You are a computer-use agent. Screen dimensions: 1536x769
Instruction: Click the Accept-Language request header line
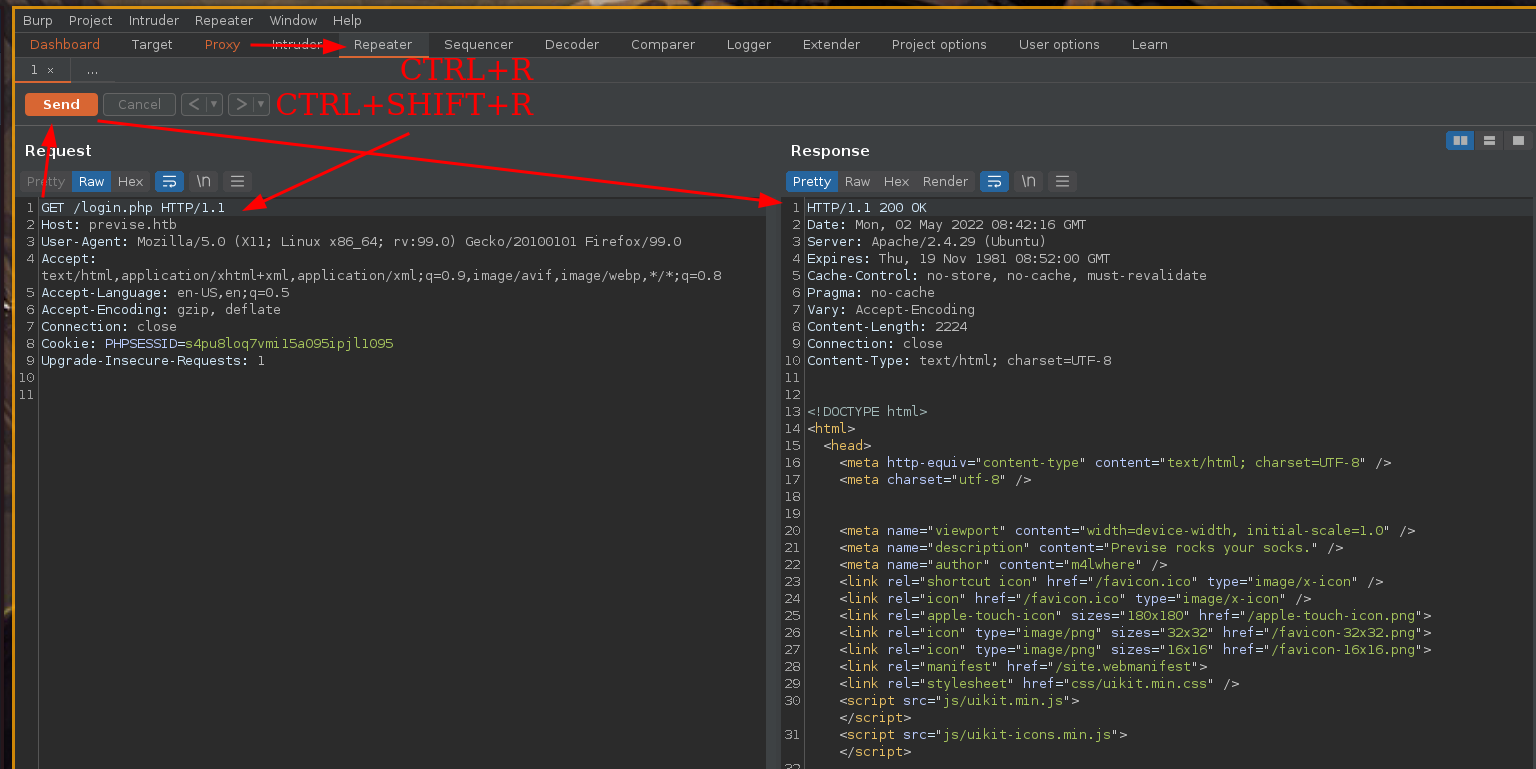pos(165,293)
